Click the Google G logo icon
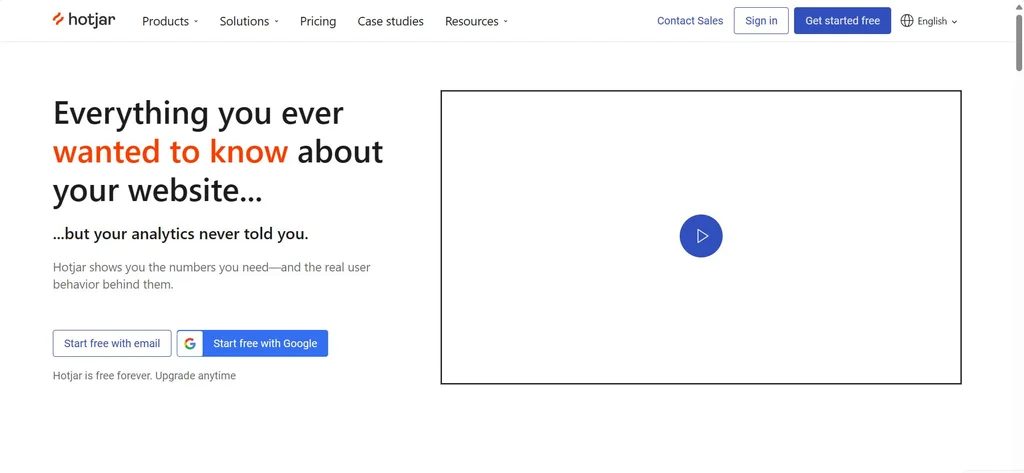This screenshot has width=1024, height=473. click(x=190, y=344)
